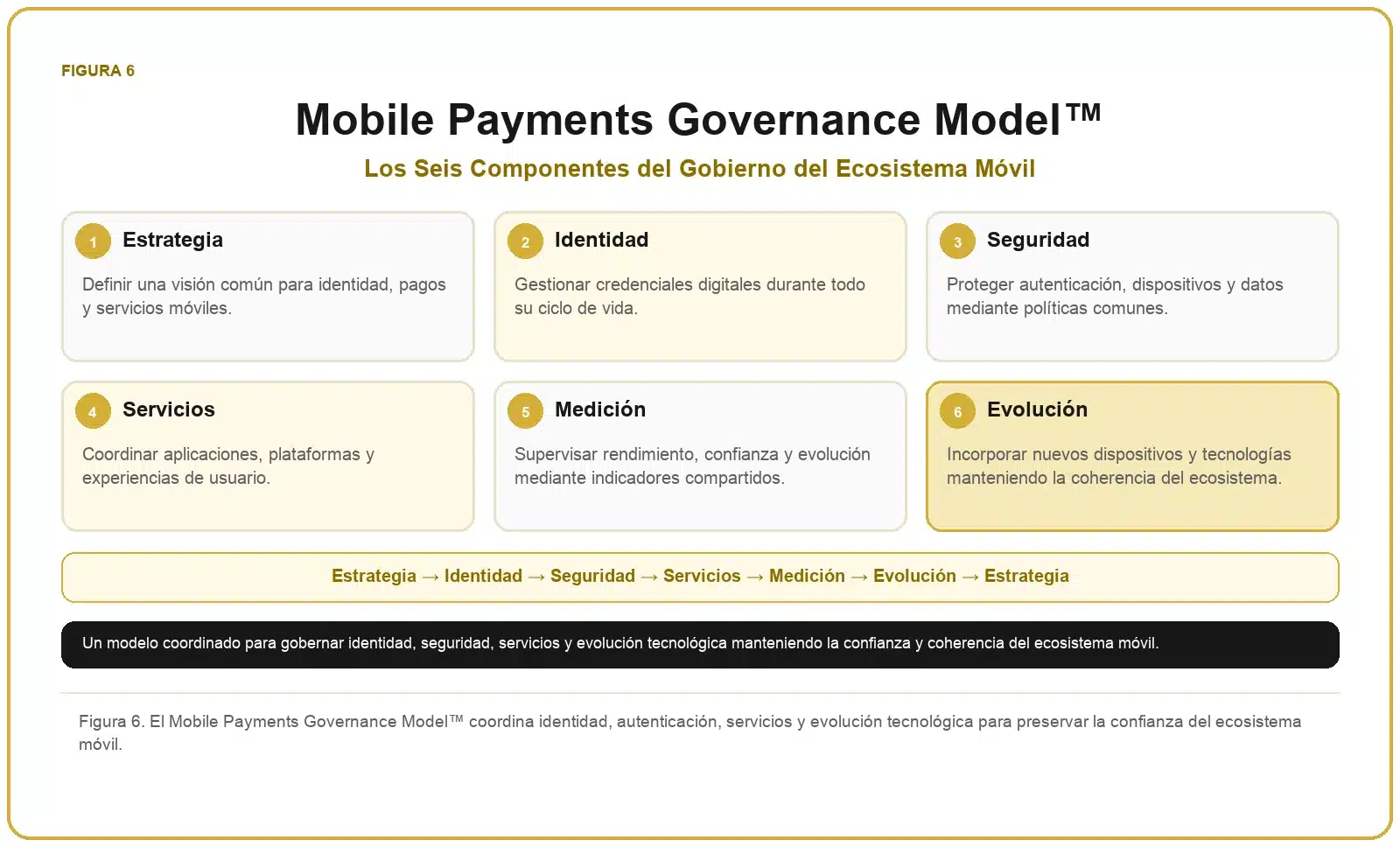Click Identidad in the cycle flow bar
This screenshot has height=847, width=1400.
[483, 576]
